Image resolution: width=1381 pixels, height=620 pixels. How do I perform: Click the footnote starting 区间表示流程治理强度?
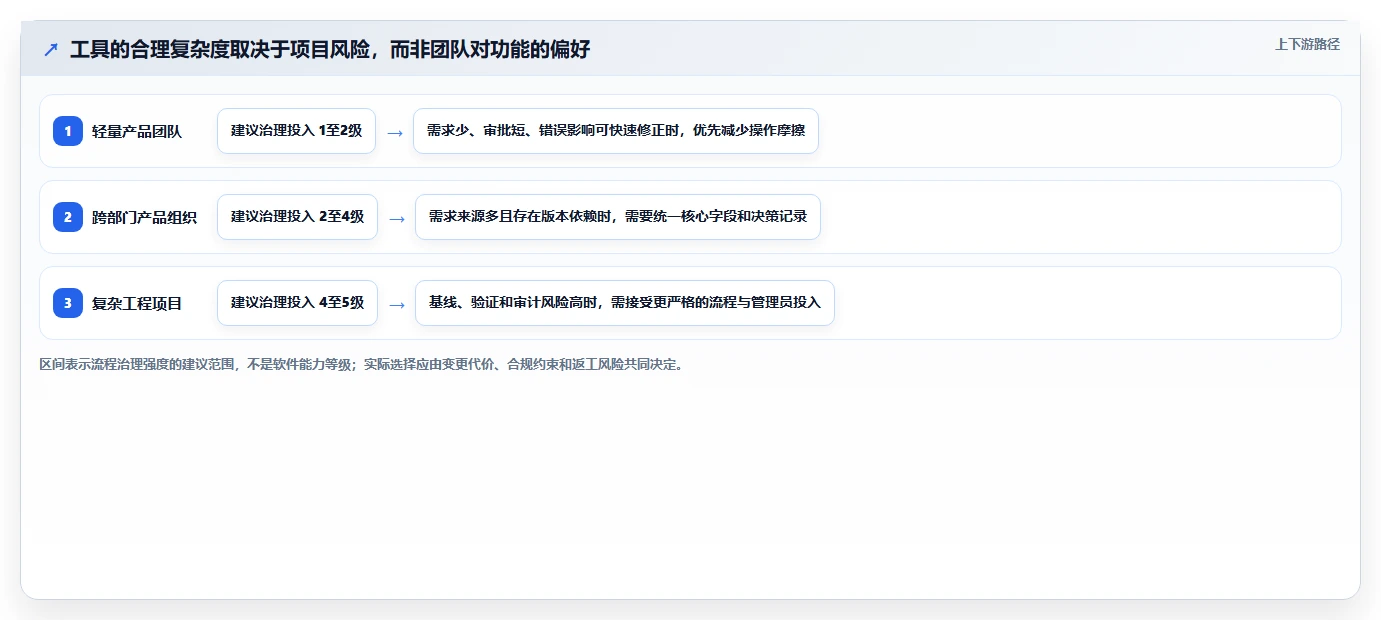(x=362, y=364)
